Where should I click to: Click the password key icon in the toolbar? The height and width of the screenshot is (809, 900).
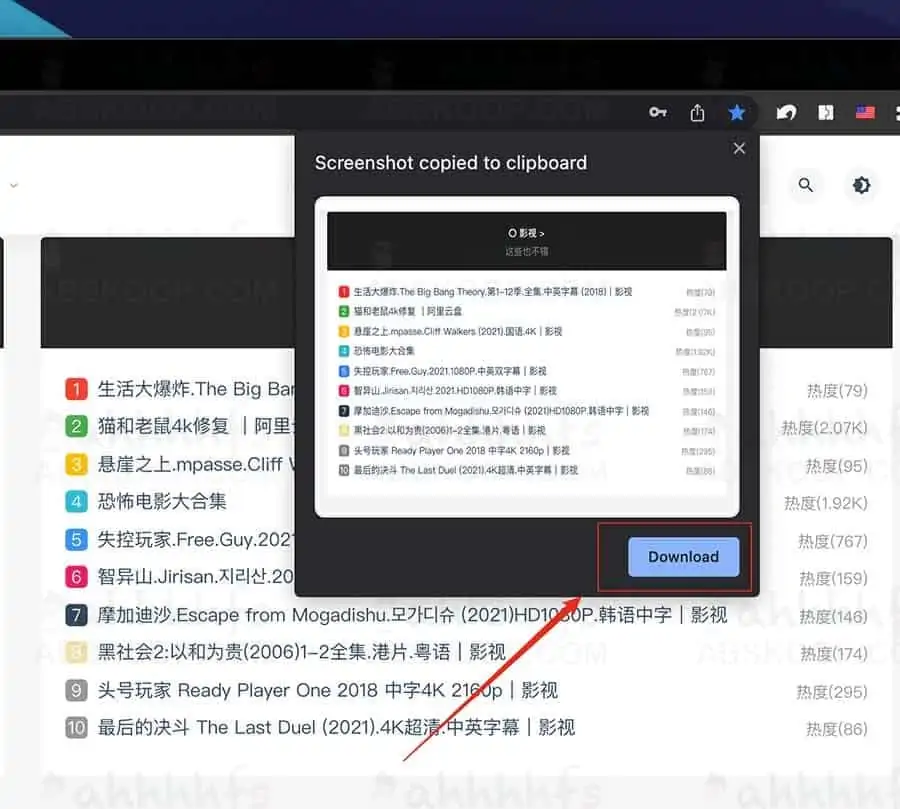657,112
